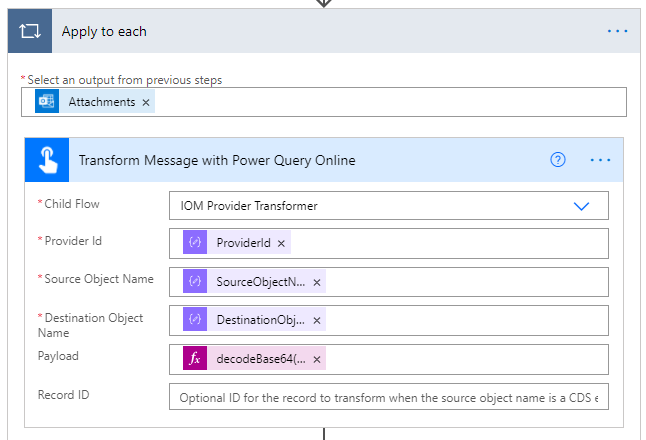Click the SourceObjectN... token label
Screen dimensions: 646x440
261,282
